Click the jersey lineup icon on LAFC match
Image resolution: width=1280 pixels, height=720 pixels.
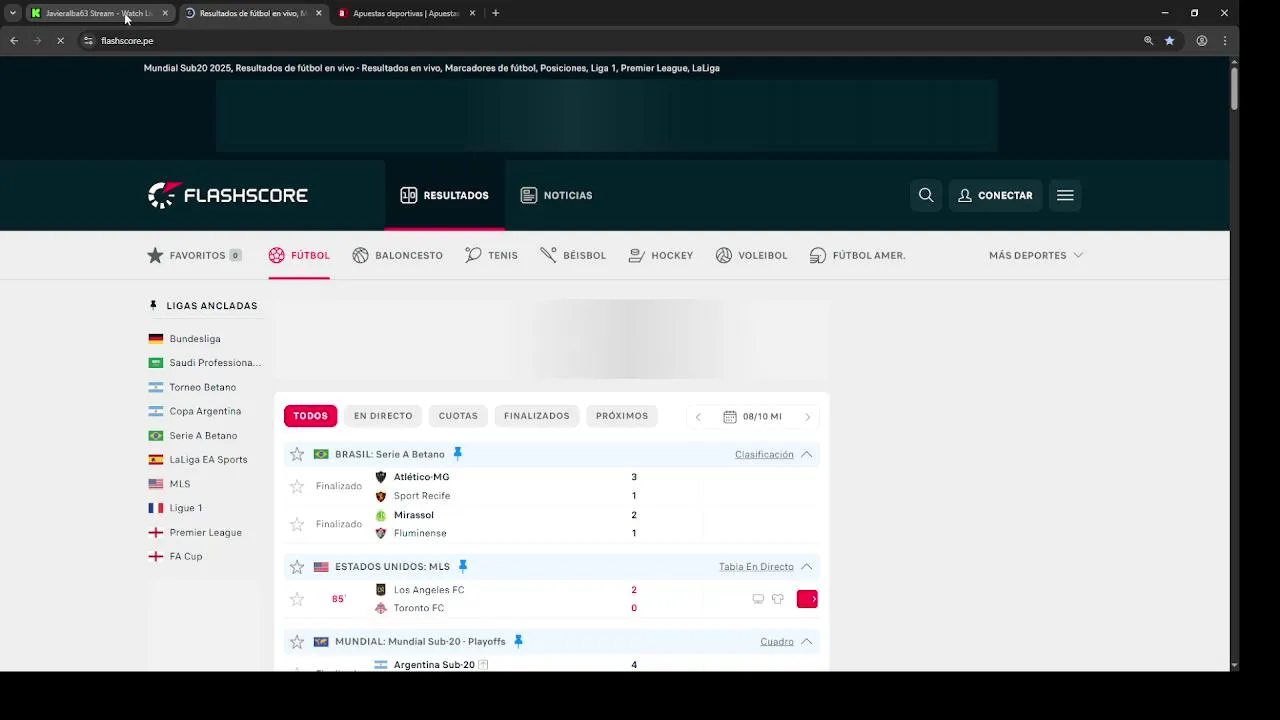[x=777, y=599]
